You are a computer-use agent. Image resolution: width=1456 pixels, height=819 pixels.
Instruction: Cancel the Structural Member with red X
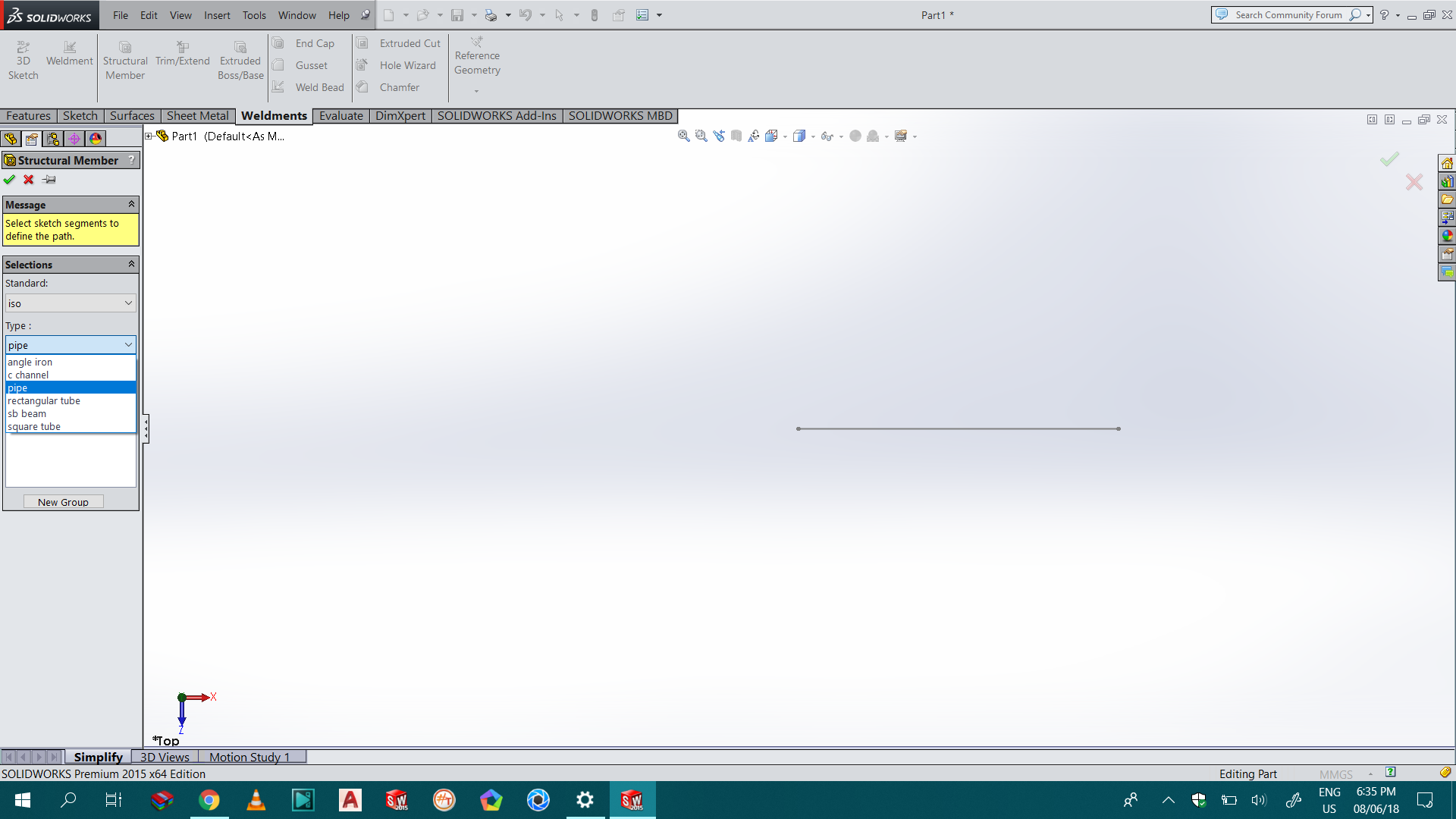point(29,180)
